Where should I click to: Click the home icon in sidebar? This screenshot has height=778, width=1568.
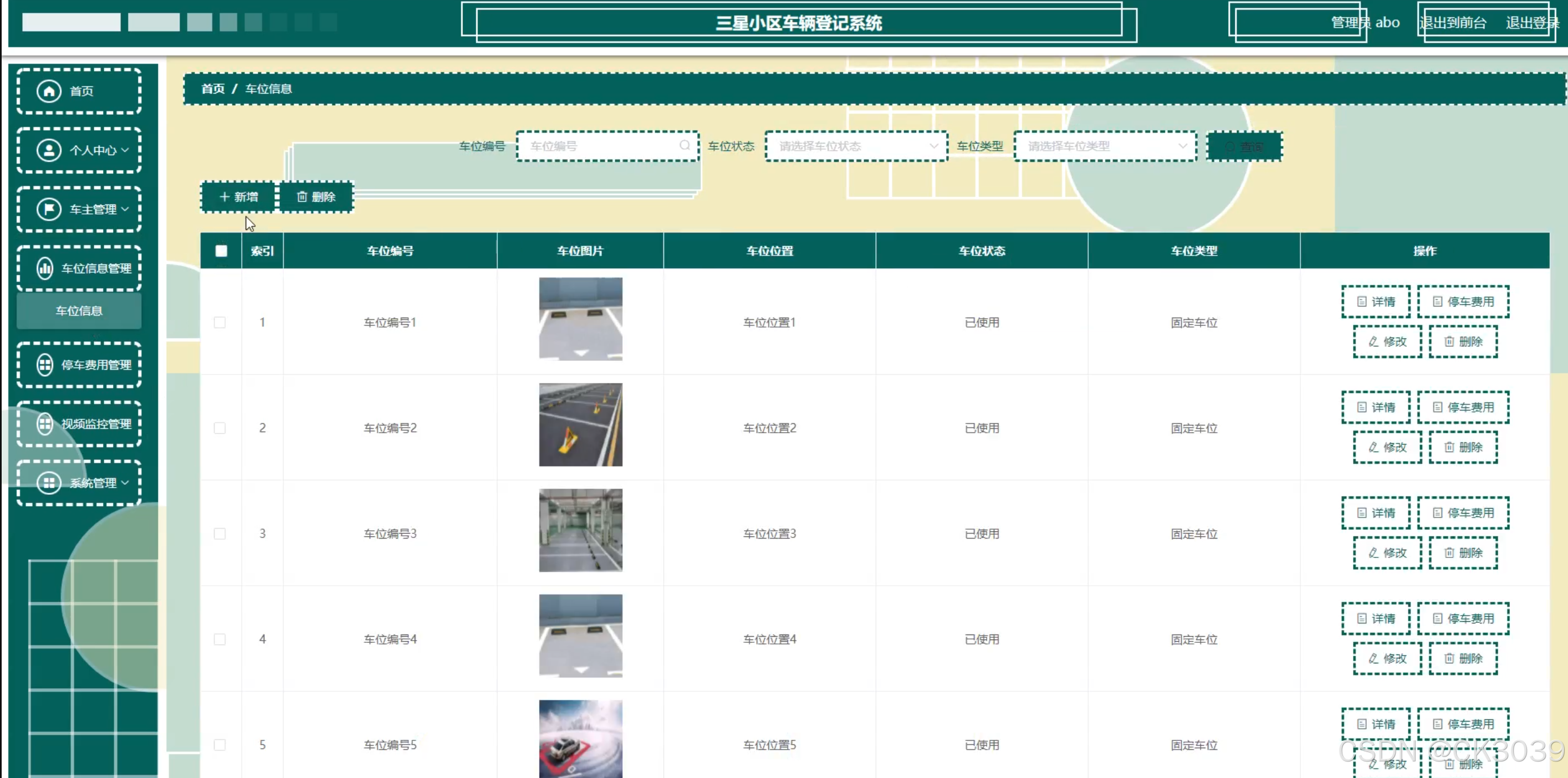[49, 91]
